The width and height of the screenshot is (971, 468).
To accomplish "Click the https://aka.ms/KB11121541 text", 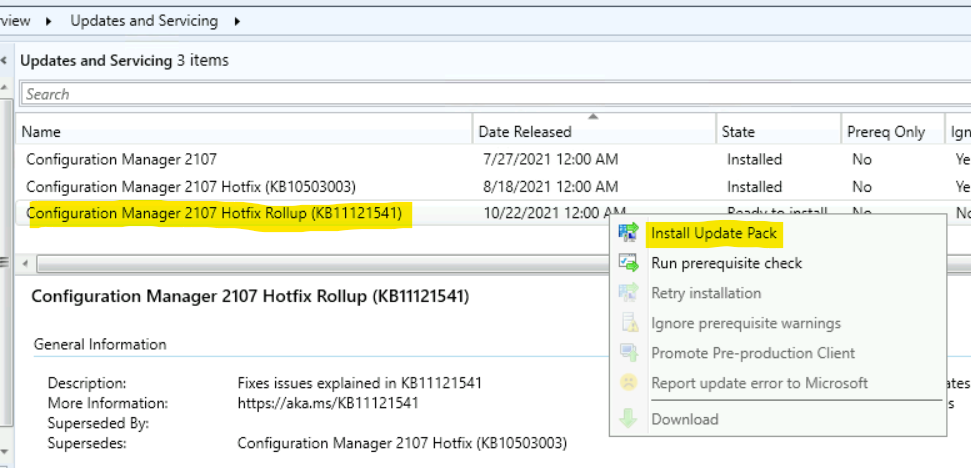I will pyautogui.click(x=328, y=403).
